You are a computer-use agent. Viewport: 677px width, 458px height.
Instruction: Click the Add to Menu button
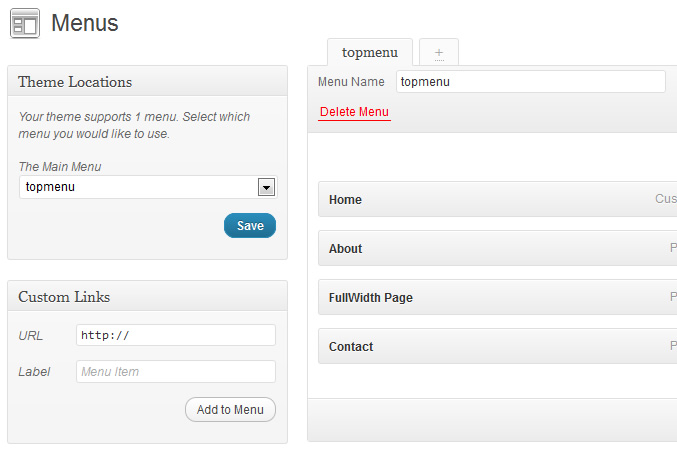click(x=230, y=409)
